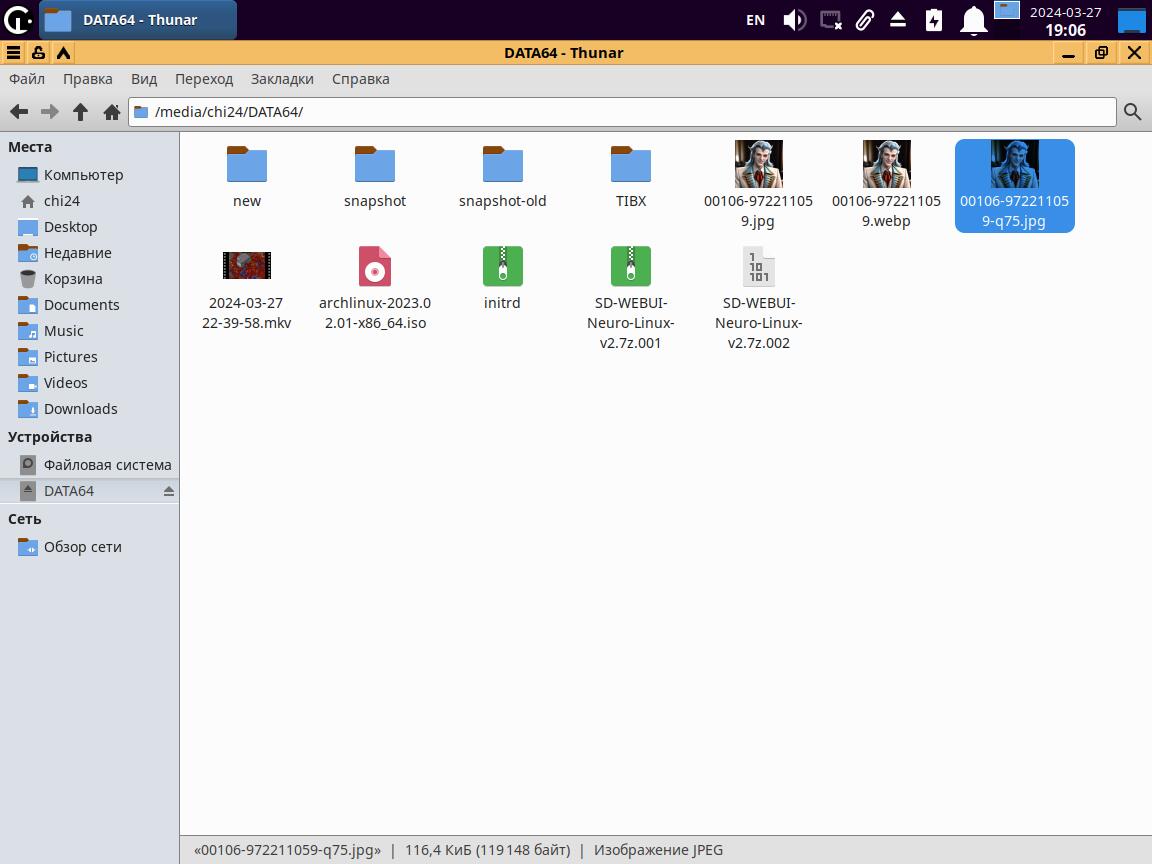The image size is (1152, 864).
Task: Toggle the always-on-top window button in titlebar
Action: [x=63, y=53]
